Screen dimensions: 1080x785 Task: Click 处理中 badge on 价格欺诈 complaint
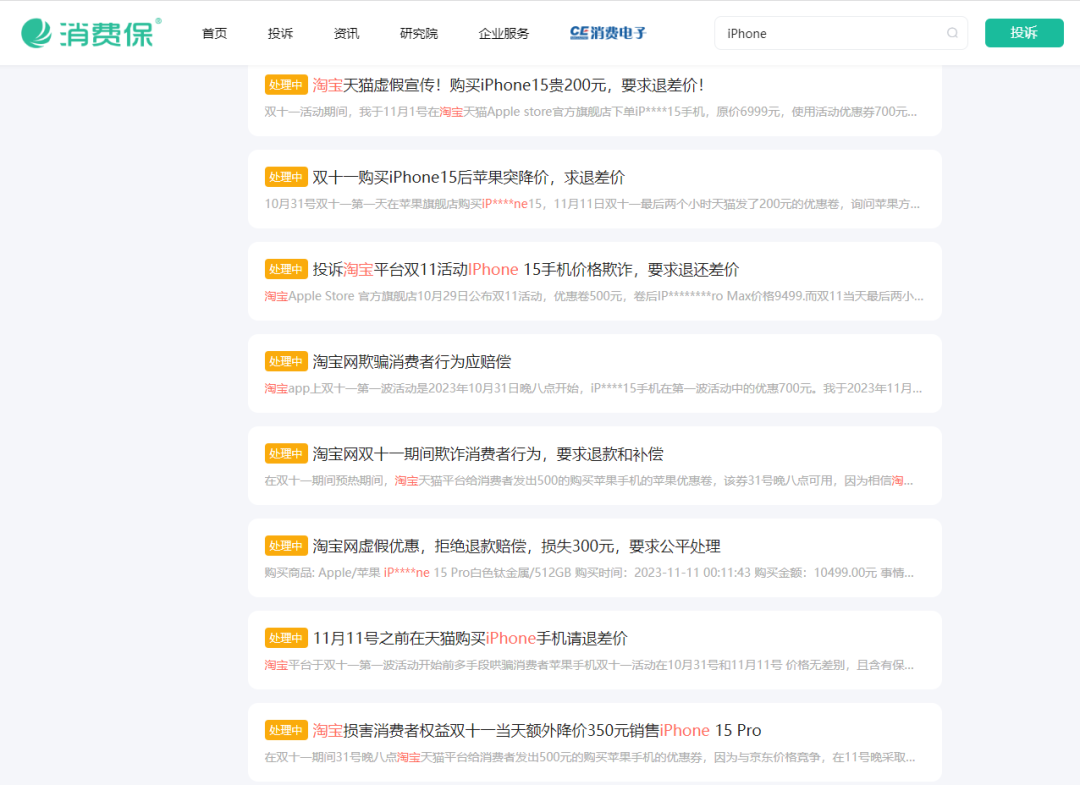(286, 270)
